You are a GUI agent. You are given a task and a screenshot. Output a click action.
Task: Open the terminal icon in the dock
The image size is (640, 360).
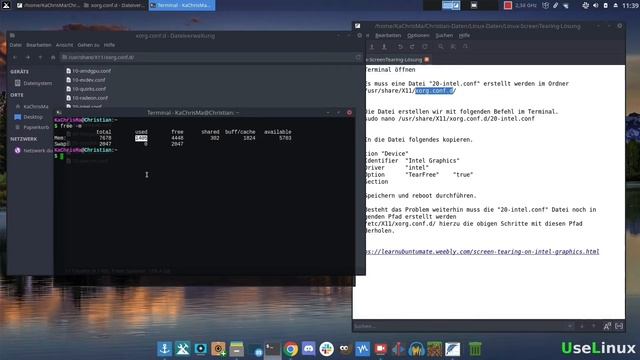coord(272,349)
